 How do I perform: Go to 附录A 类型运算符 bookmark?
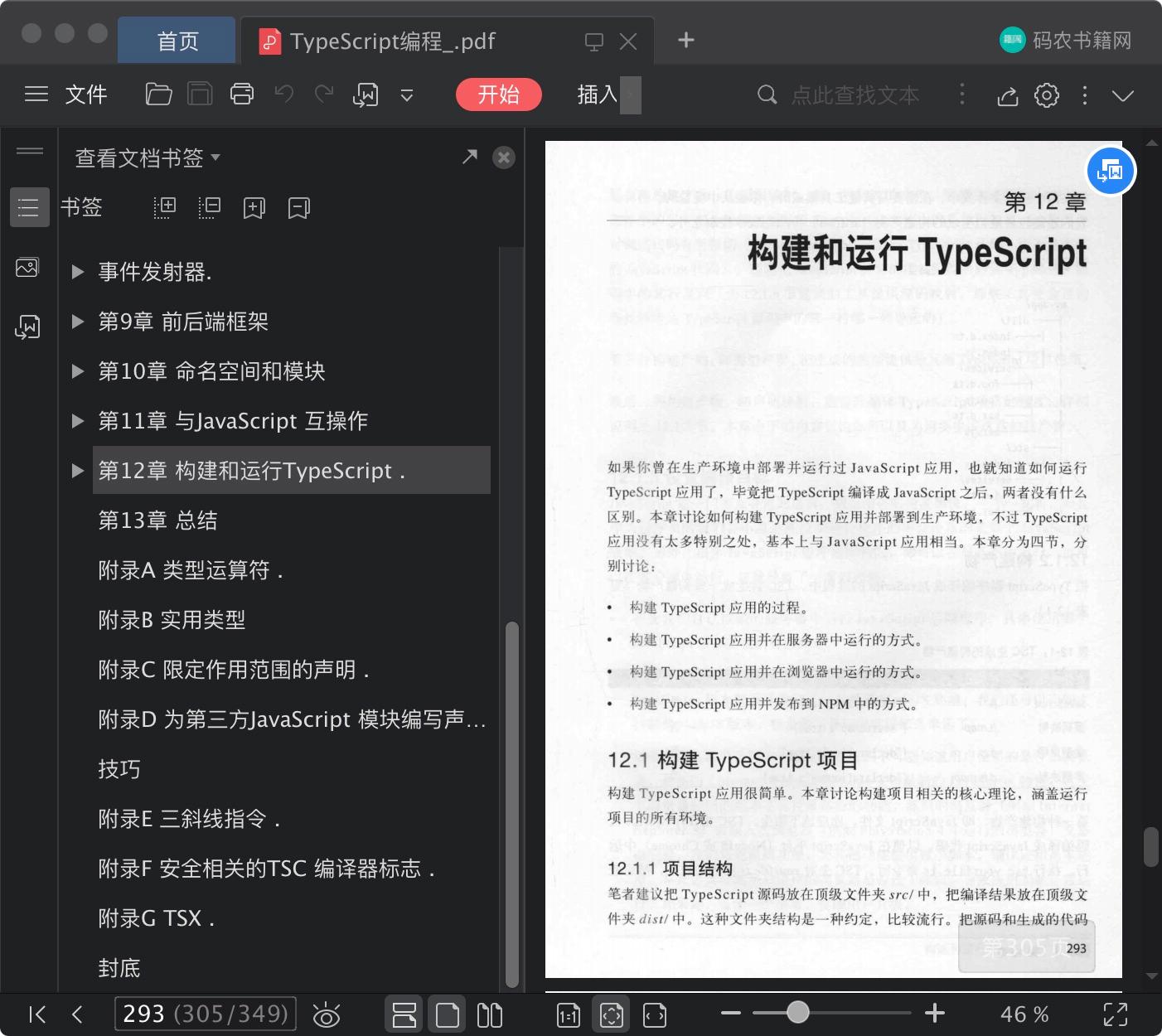pyautogui.click(x=191, y=570)
